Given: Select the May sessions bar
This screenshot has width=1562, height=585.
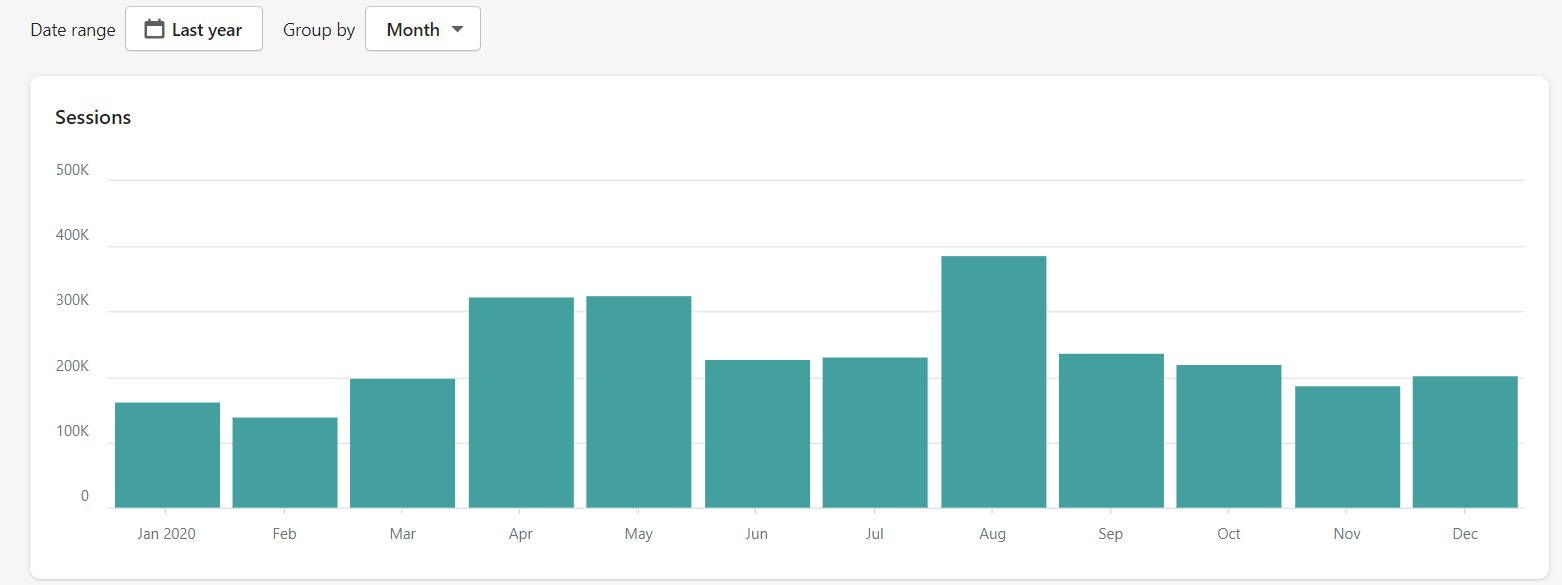Looking at the screenshot, I should click(x=639, y=402).
